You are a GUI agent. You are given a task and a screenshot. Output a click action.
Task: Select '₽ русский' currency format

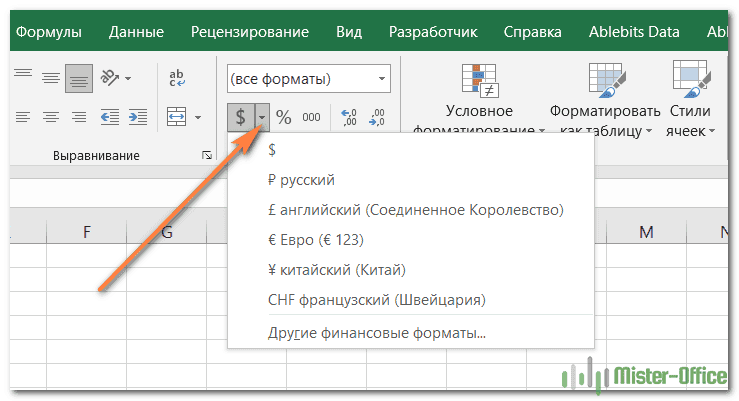coord(301,180)
